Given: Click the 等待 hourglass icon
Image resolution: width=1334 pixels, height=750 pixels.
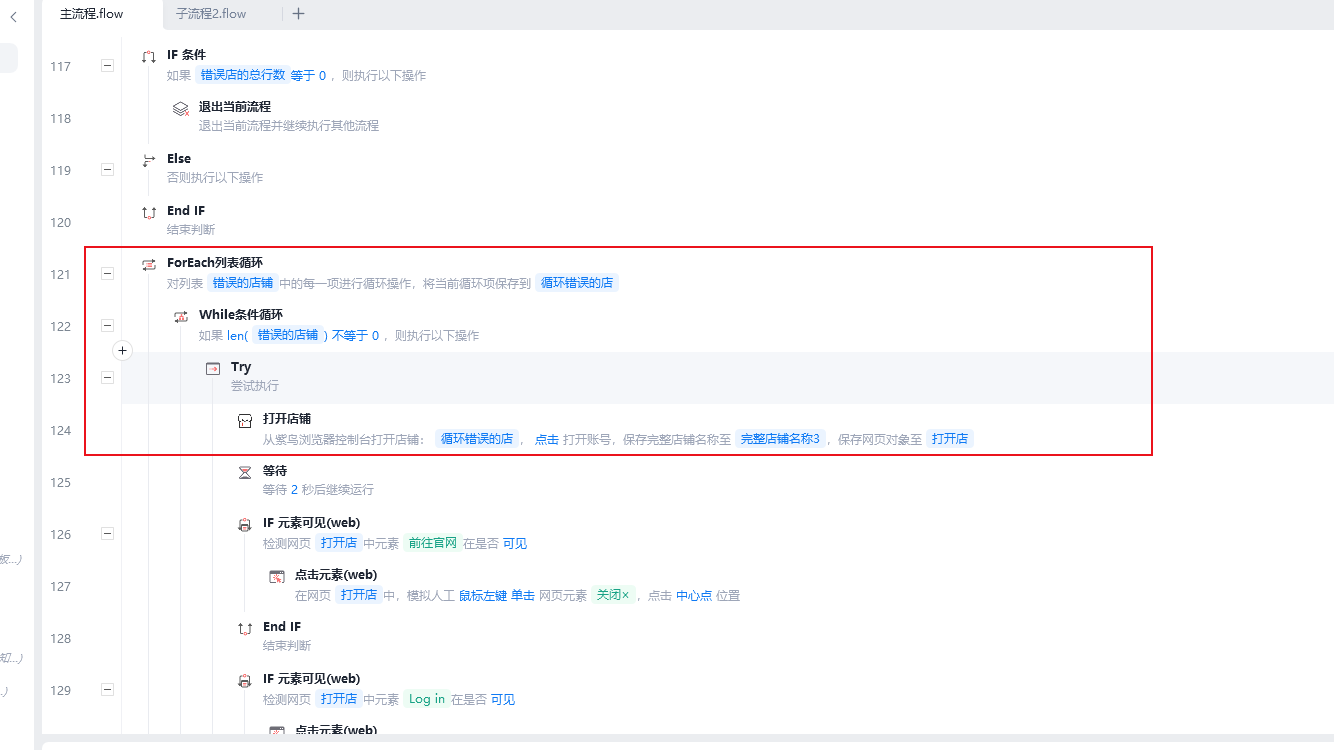Looking at the screenshot, I should click(x=245, y=472).
